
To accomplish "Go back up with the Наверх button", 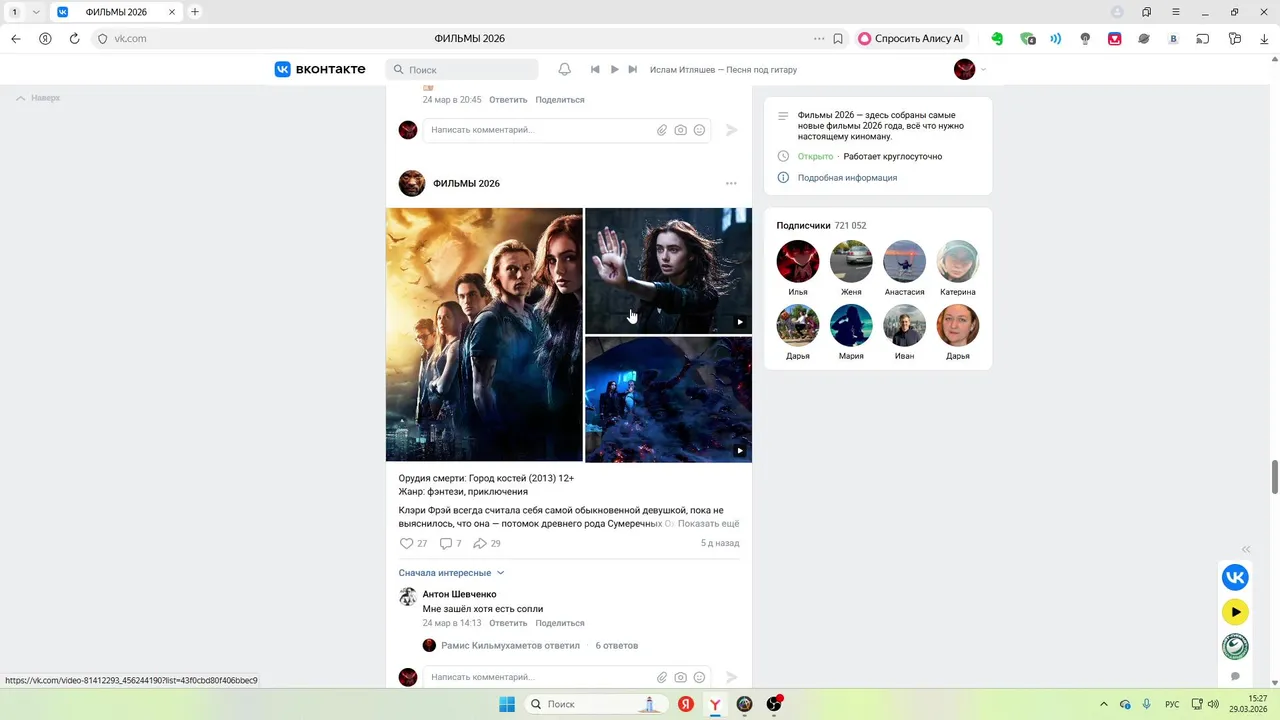I will click(x=38, y=98).
